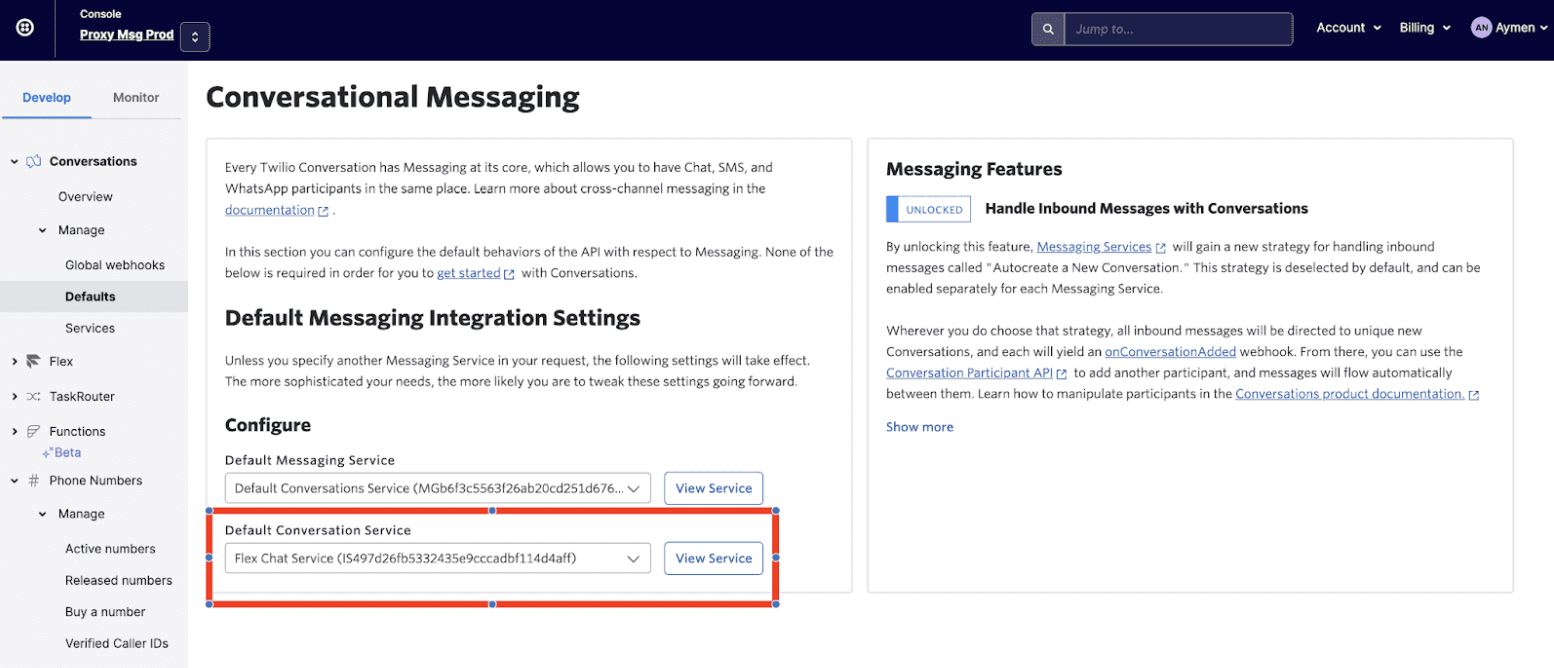Image resolution: width=1554 pixels, height=668 pixels.
Task: Open TaskRouter via its sidebar icon
Action: click(x=35, y=396)
